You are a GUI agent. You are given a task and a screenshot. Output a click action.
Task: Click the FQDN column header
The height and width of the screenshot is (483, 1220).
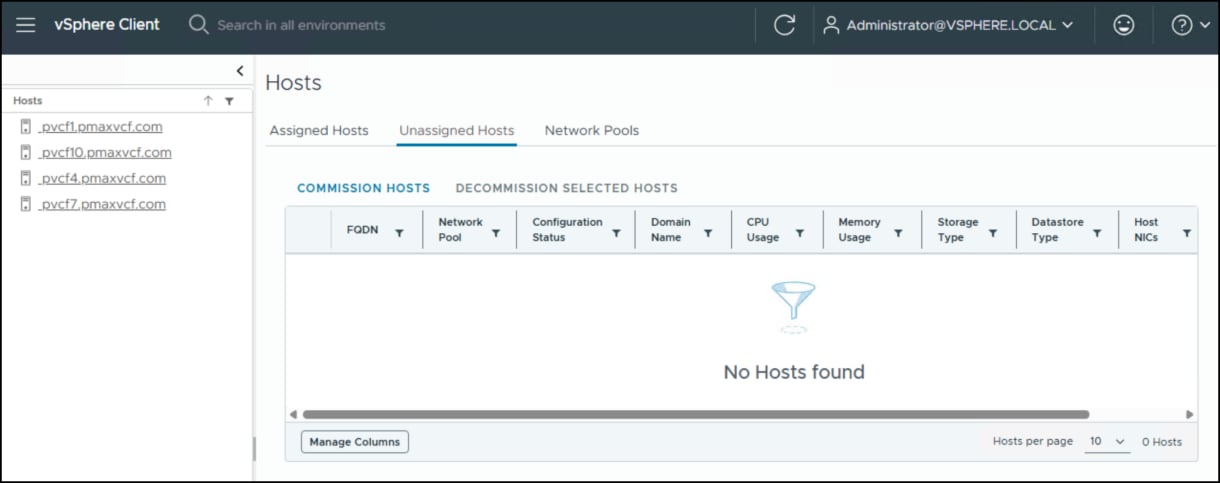click(x=362, y=230)
